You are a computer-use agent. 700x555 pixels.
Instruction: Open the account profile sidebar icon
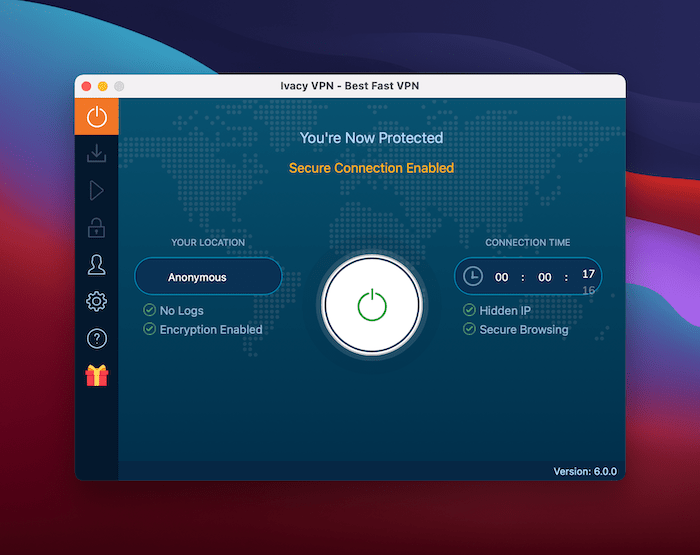click(96, 265)
